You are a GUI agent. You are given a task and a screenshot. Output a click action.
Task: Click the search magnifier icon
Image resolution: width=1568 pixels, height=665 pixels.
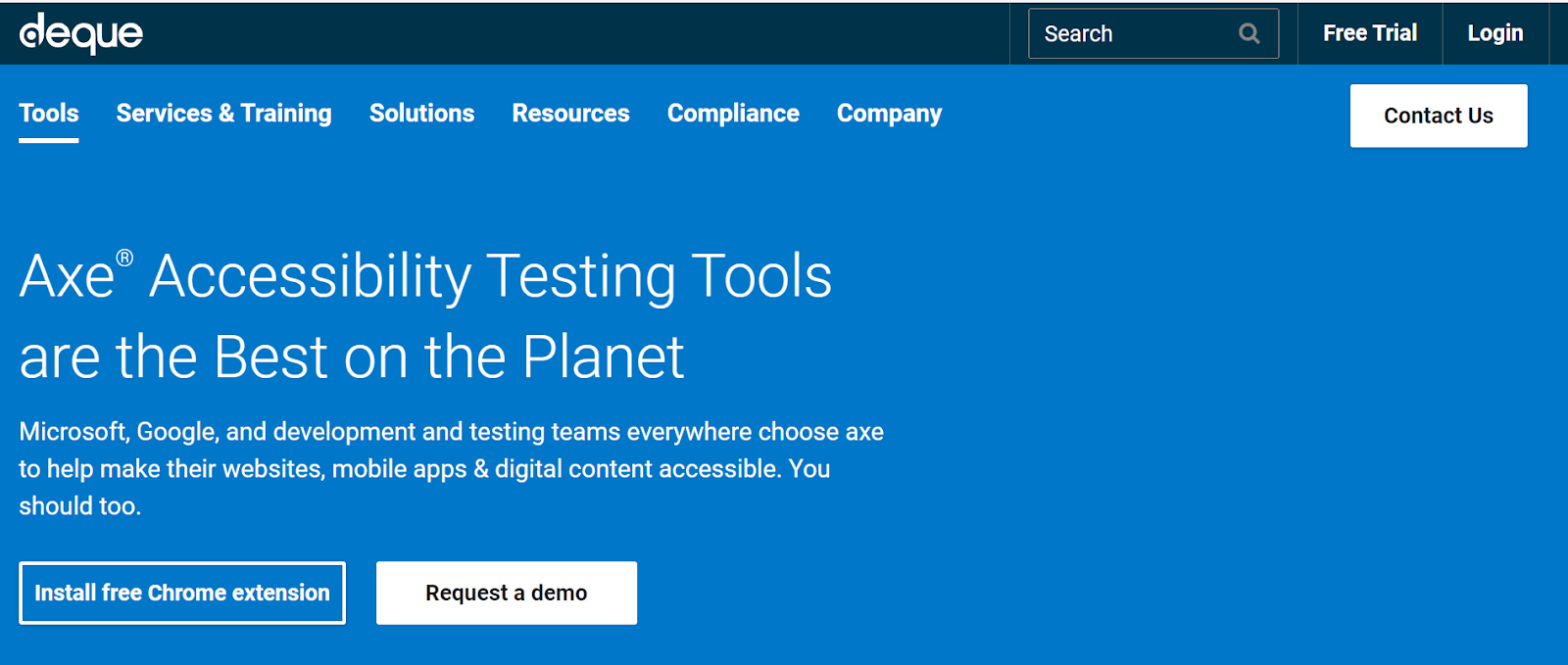tap(1249, 33)
